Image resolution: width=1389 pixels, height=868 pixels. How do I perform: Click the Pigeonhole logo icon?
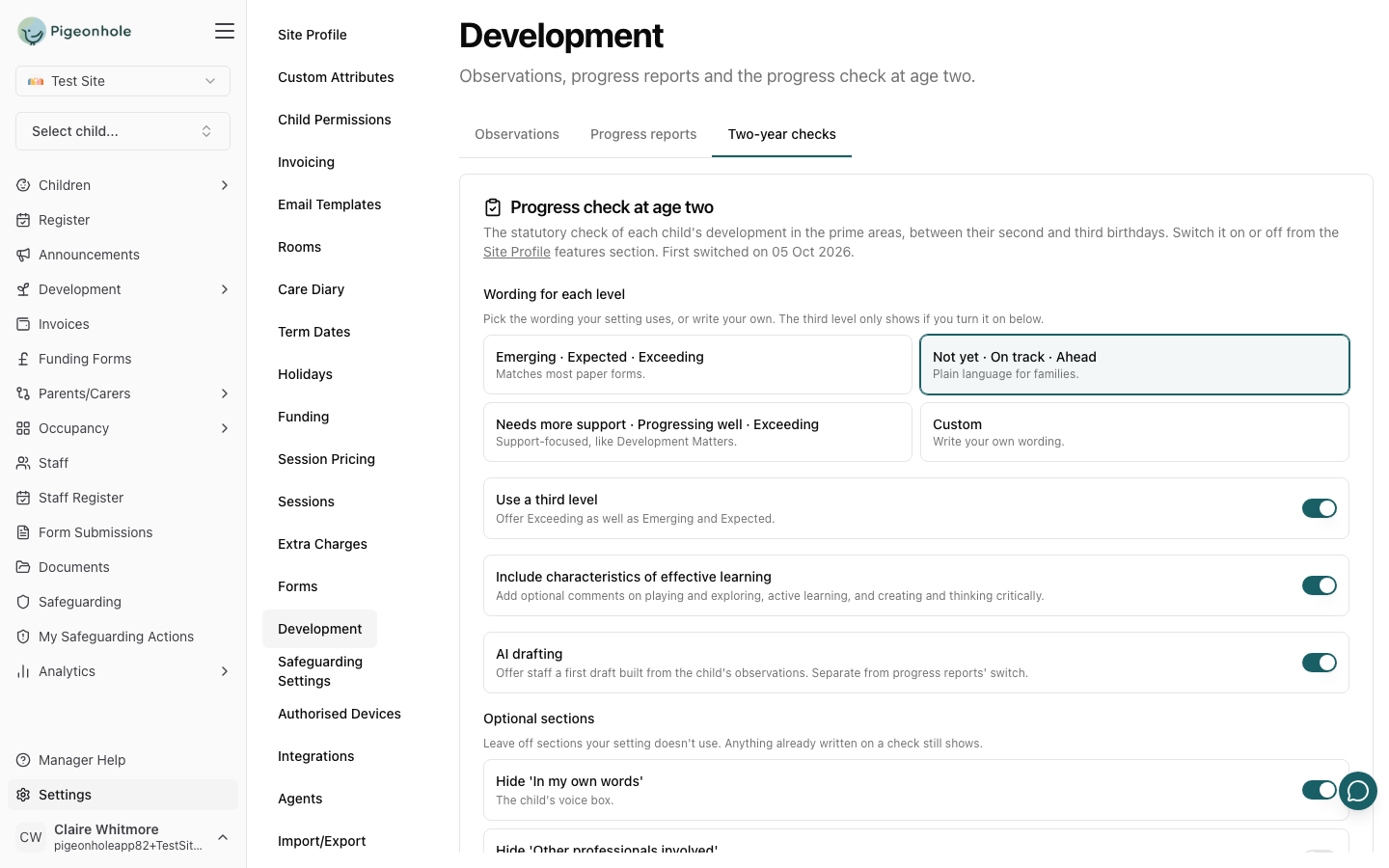point(32,31)
